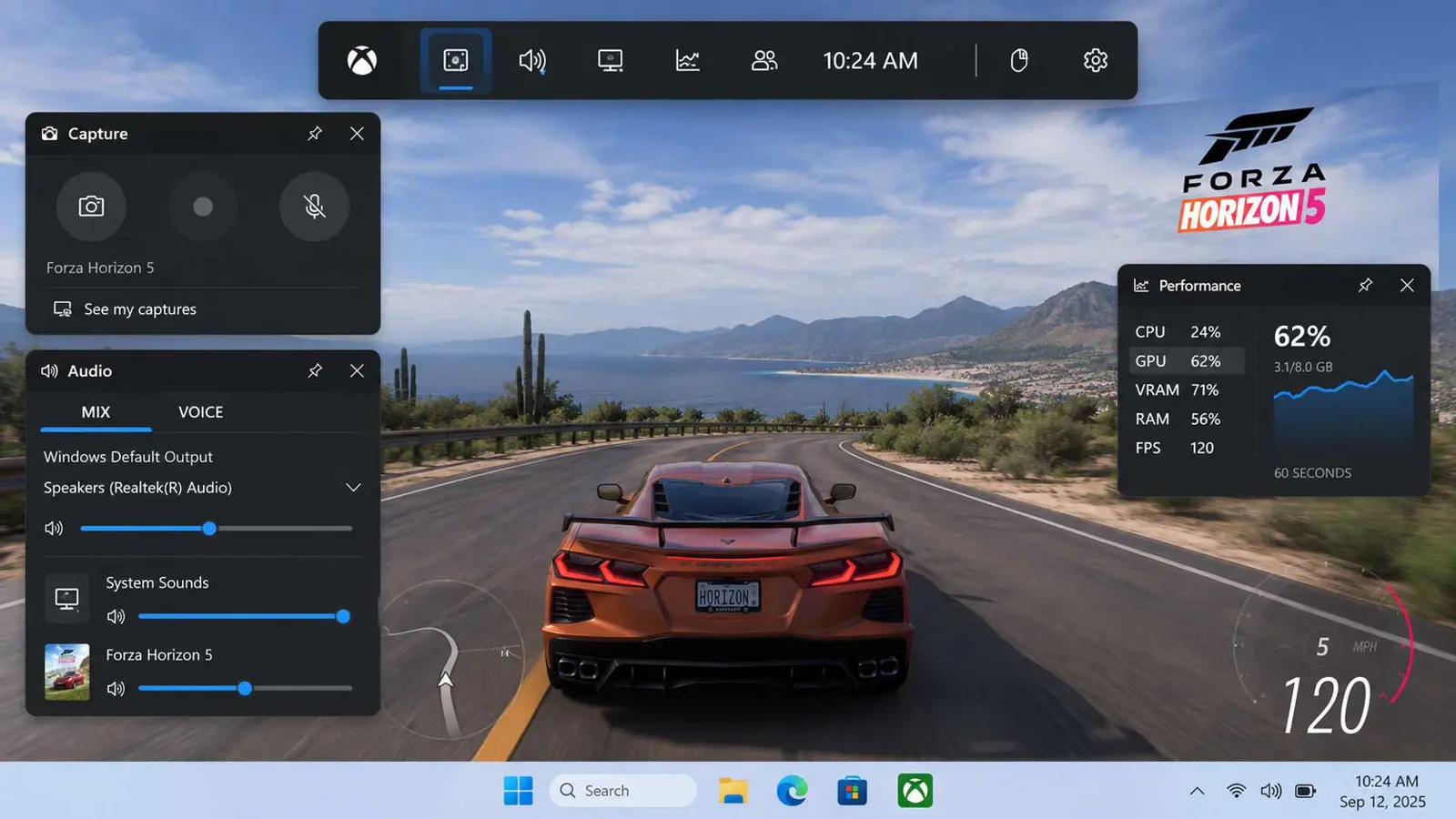Switch to the VOICE tab
1456x819 pixels.
[201, 412]
